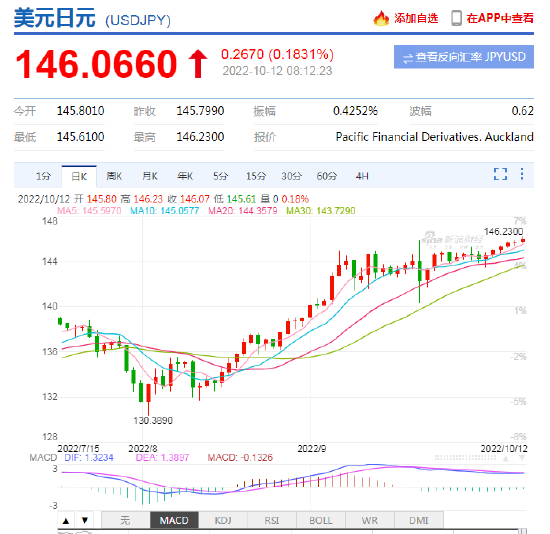
Task: Click the MA30: 143.7290 legend label
Action: pyautogui.click(x=321, y=211)
